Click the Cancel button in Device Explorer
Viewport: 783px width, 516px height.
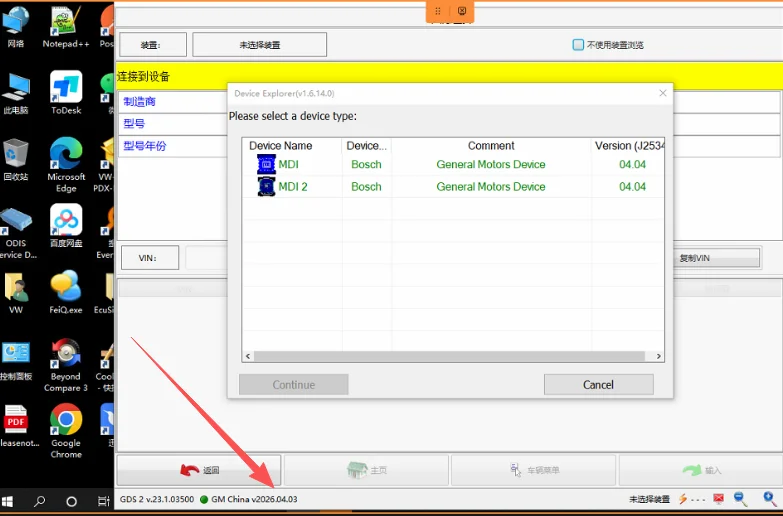pos(599,385)
